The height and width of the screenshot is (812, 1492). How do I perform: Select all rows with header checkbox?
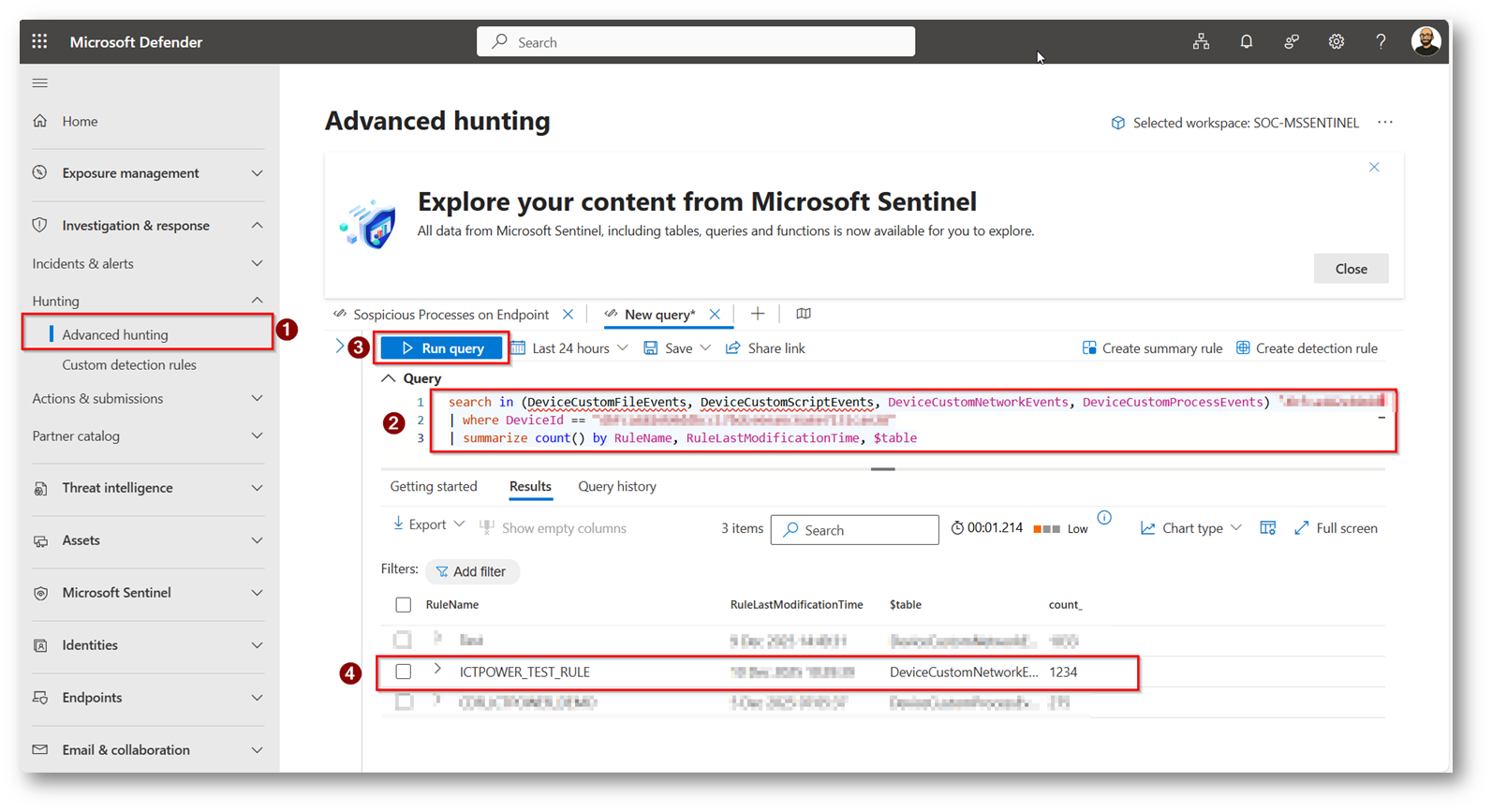[404, 605]
